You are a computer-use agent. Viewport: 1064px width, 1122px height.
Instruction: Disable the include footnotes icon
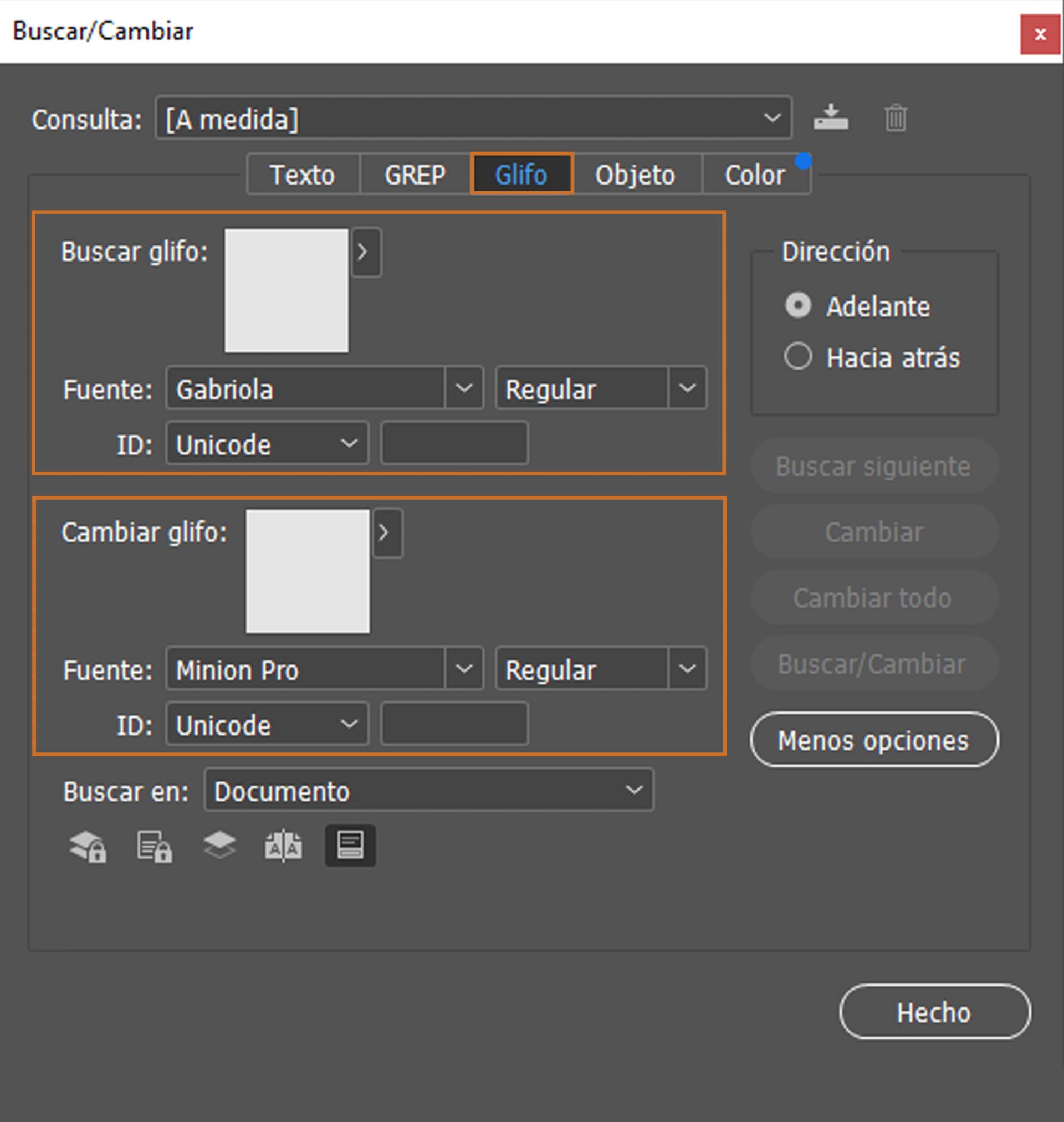pos(350,846)
